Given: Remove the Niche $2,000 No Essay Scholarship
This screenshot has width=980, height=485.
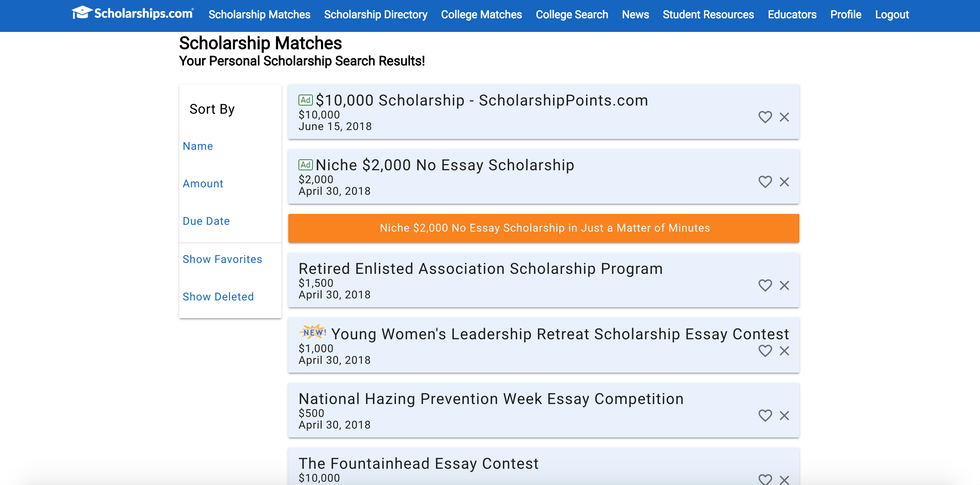Looking at the screenshot, I should (x=785, y=182).
